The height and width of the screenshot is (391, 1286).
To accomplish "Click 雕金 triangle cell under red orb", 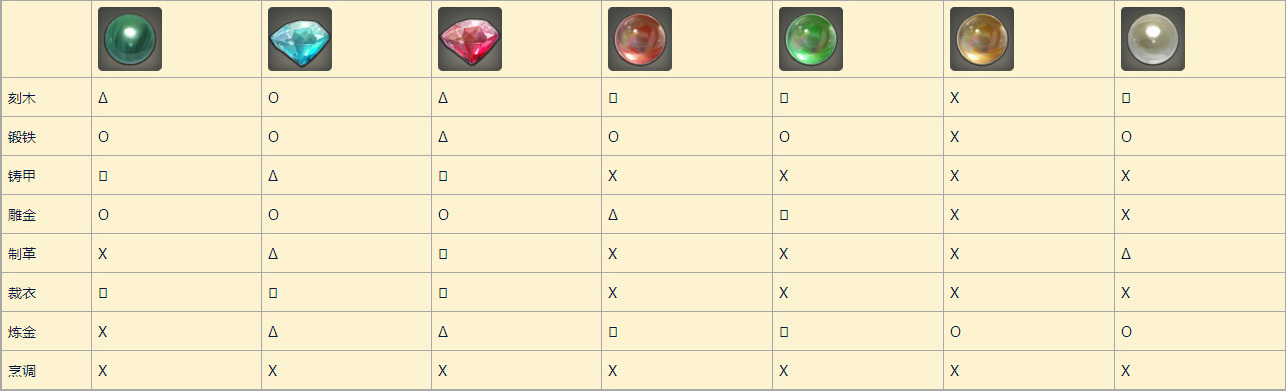I will [613, 215].
